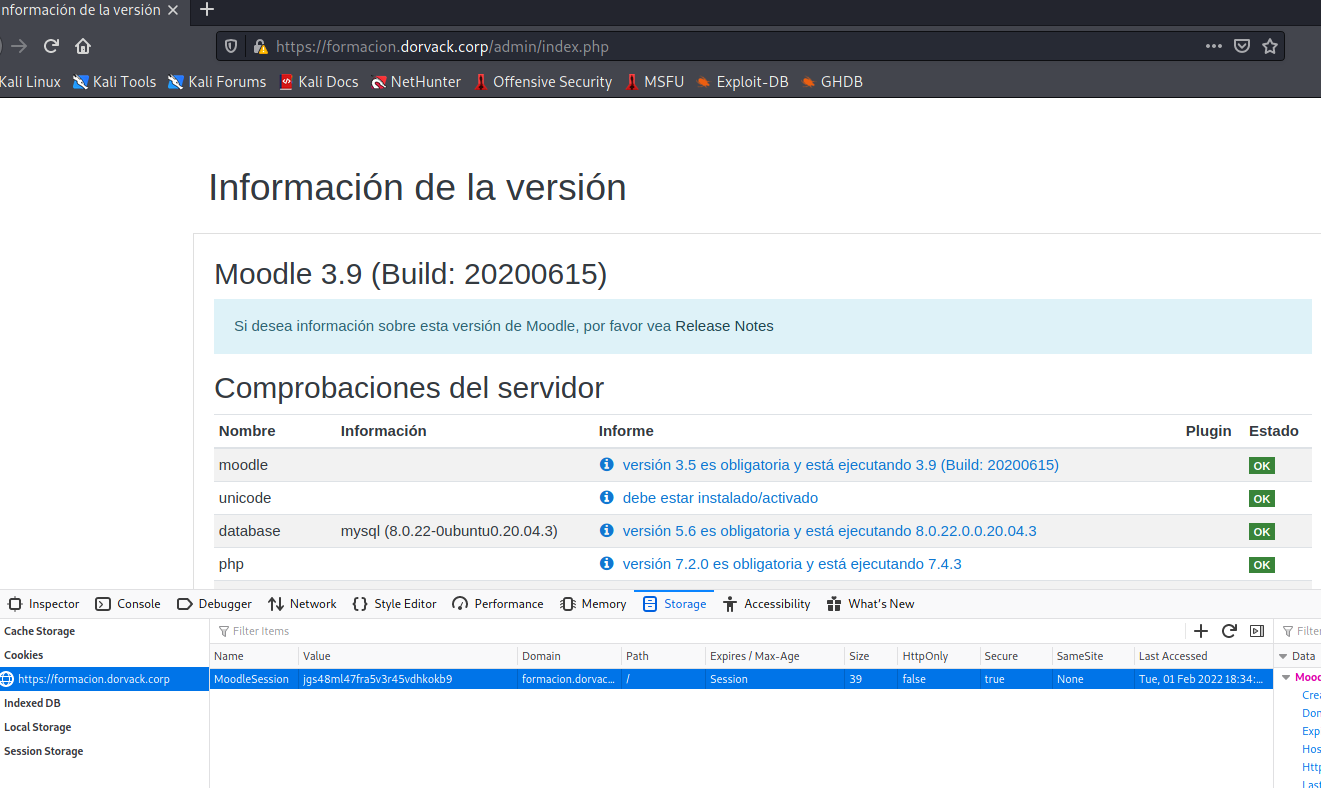This screenshot has height=788, width=1321.
Task: Refresh the storage table with reload icon
Action: [1229, 631]
